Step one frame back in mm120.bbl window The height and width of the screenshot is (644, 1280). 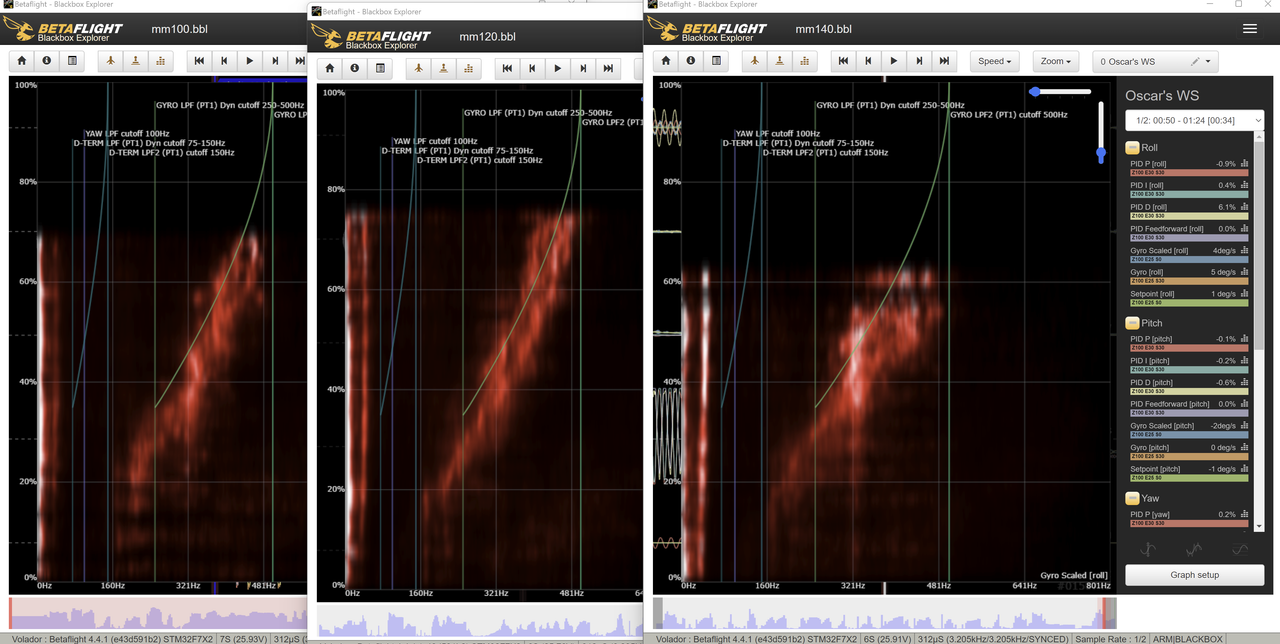tap(533, 69)
